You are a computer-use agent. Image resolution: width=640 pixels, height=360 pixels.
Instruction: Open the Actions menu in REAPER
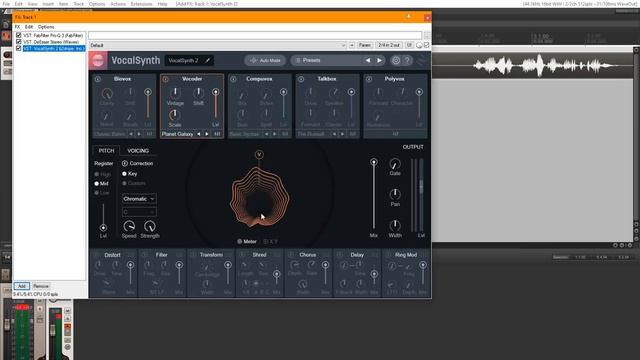click(118, 4)
